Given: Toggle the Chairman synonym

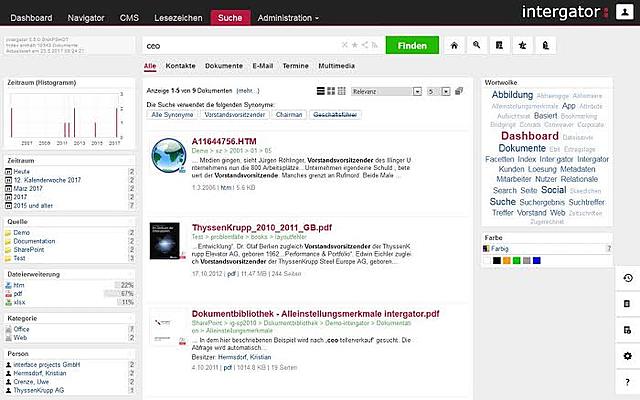Looking at the screenshot, I should [x=289, y=115].
